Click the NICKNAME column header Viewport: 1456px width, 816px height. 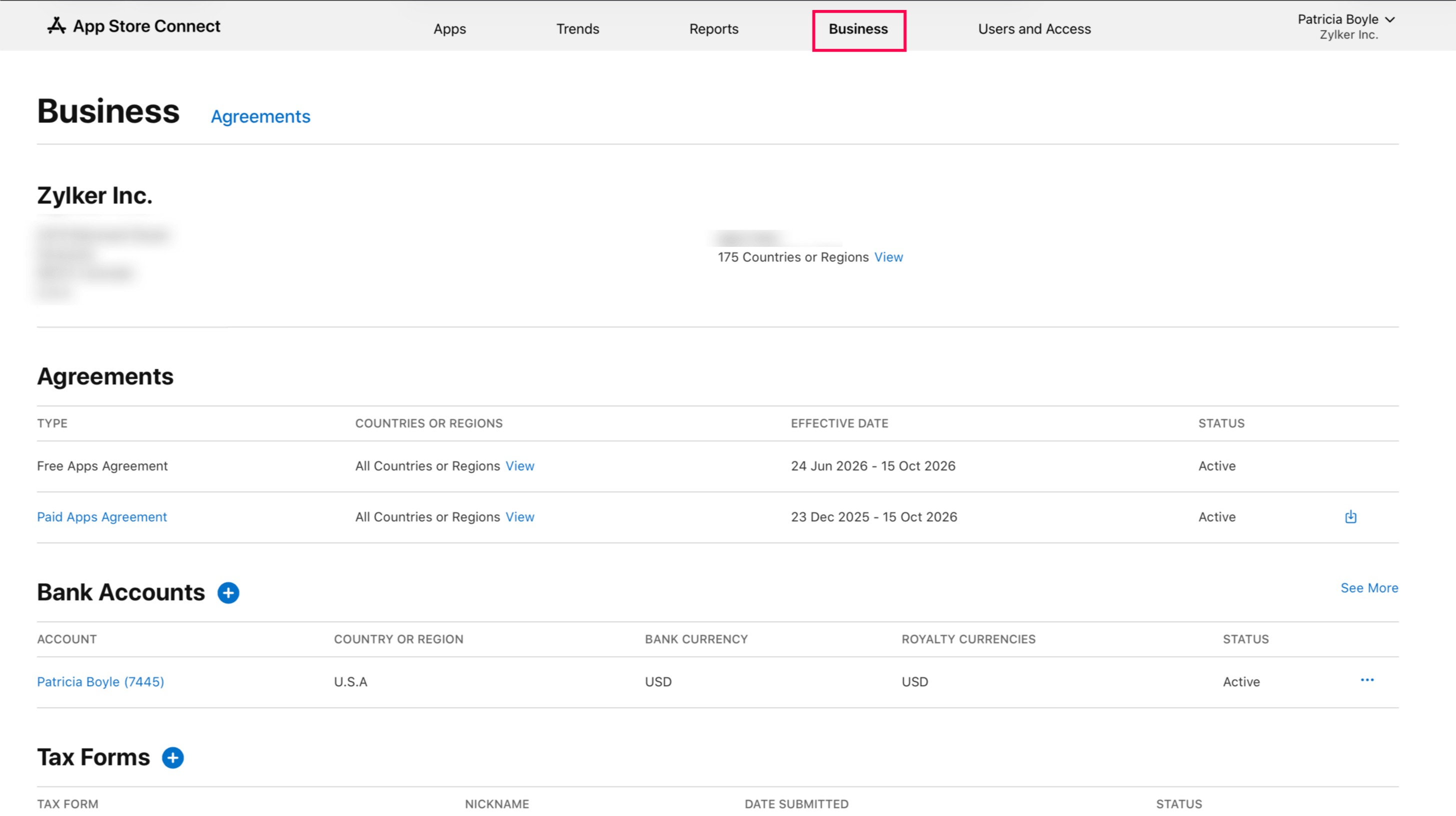(x=497, y=804)
